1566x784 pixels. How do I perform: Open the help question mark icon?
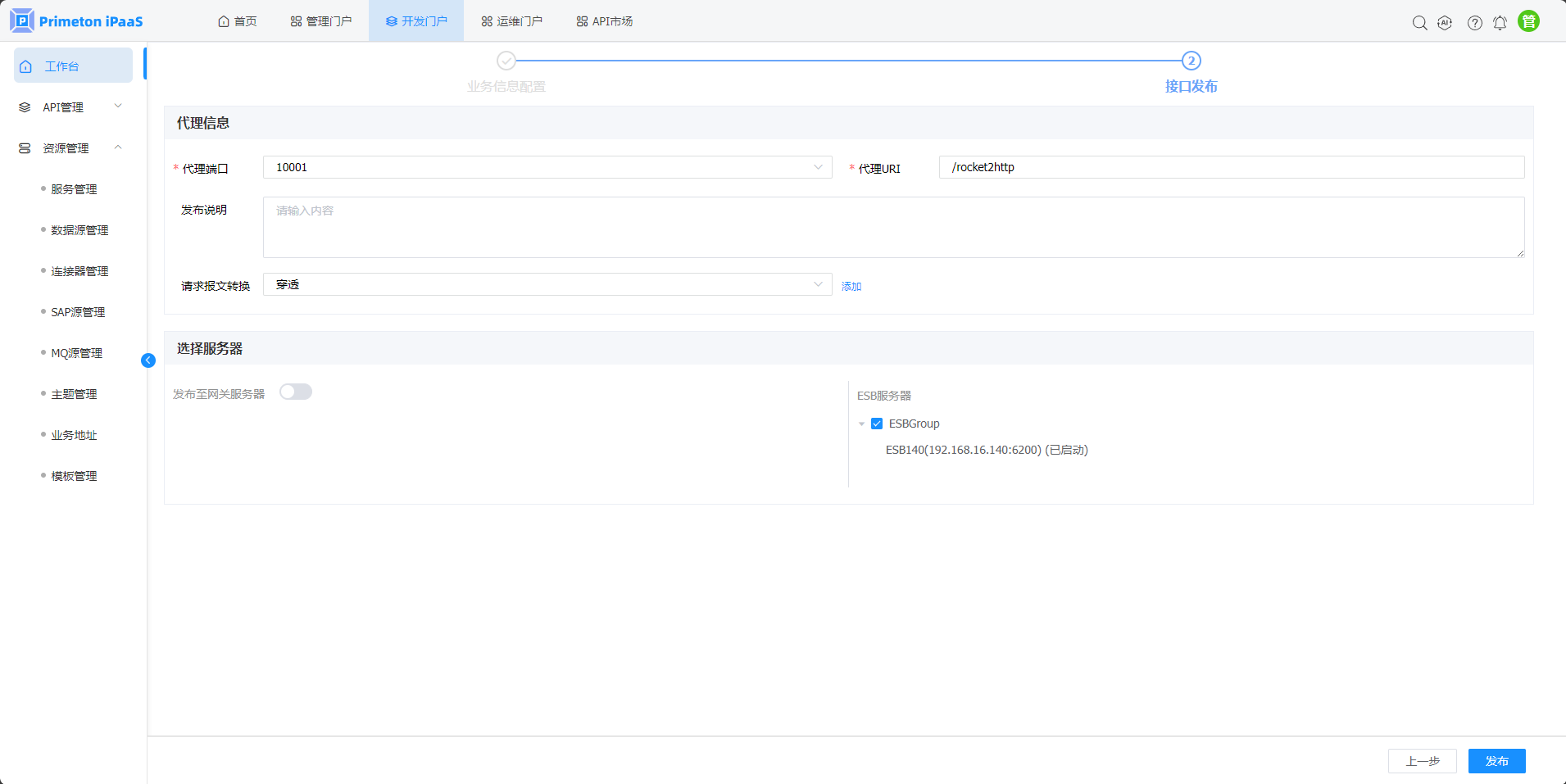pos(1474,23)
